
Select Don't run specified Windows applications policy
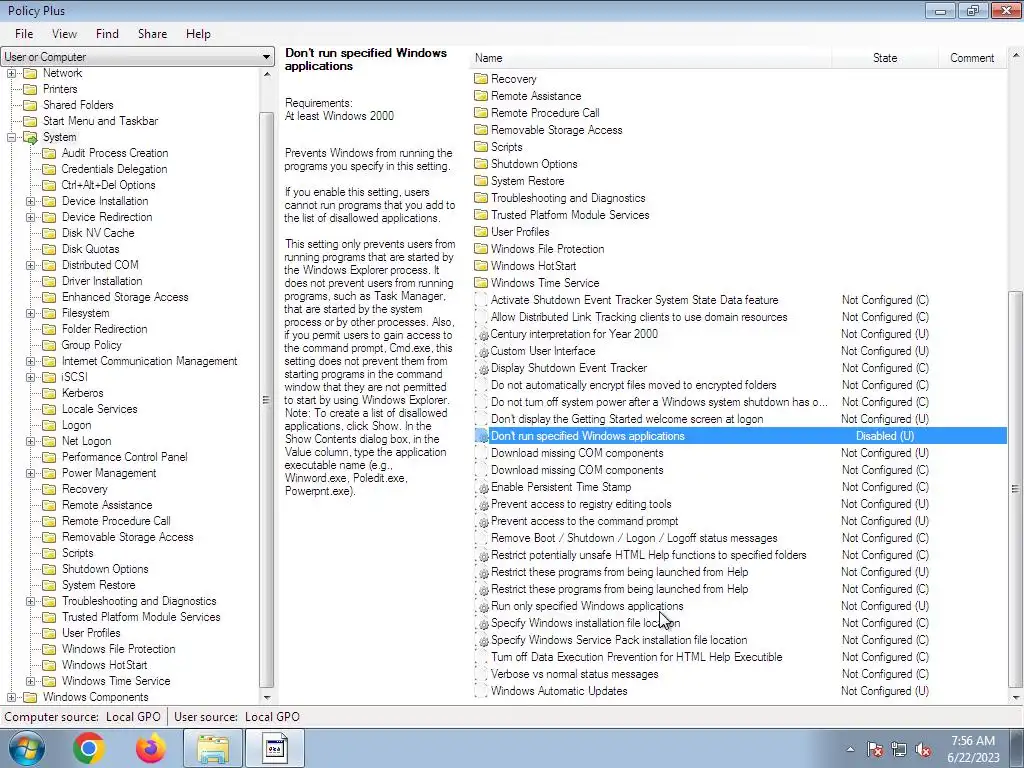[x=740, y=436]
